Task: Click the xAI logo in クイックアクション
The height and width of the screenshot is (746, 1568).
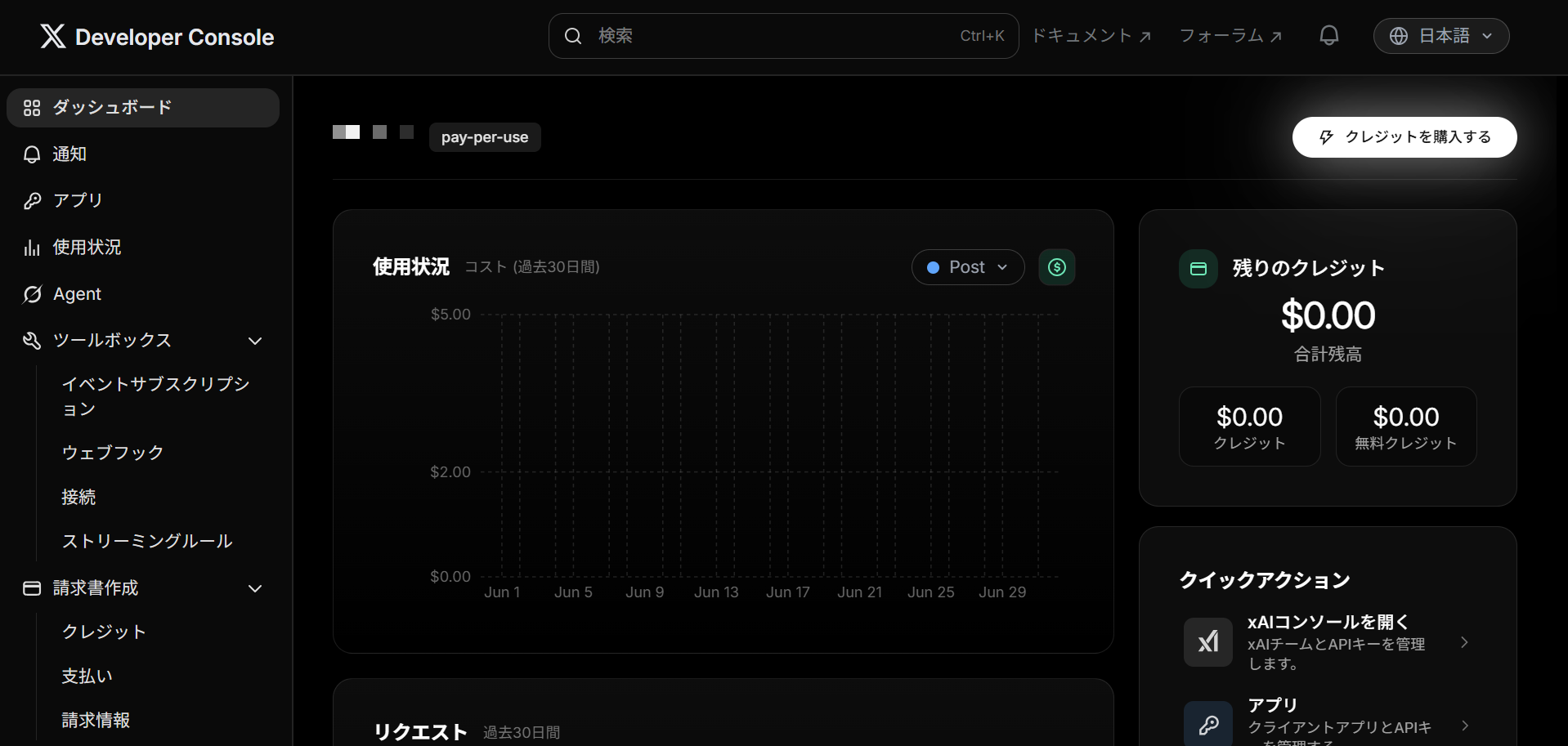Action: [1208, 642]
